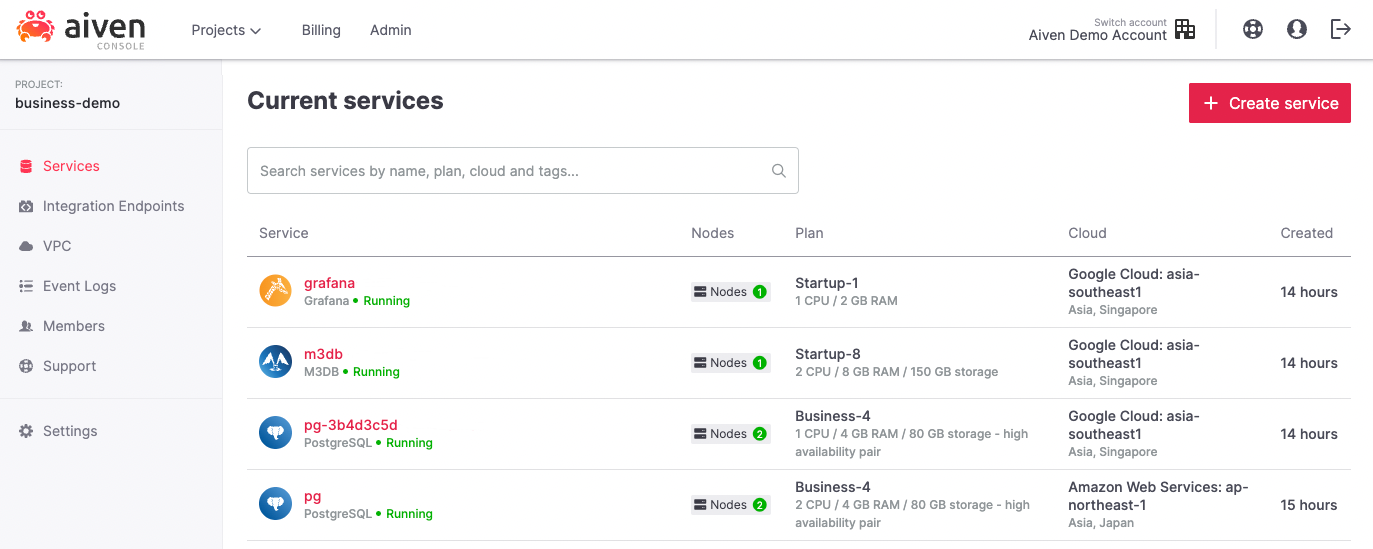Open Integration Endpoints in the sidebar

pyautogui.click(x=113, y=206)
